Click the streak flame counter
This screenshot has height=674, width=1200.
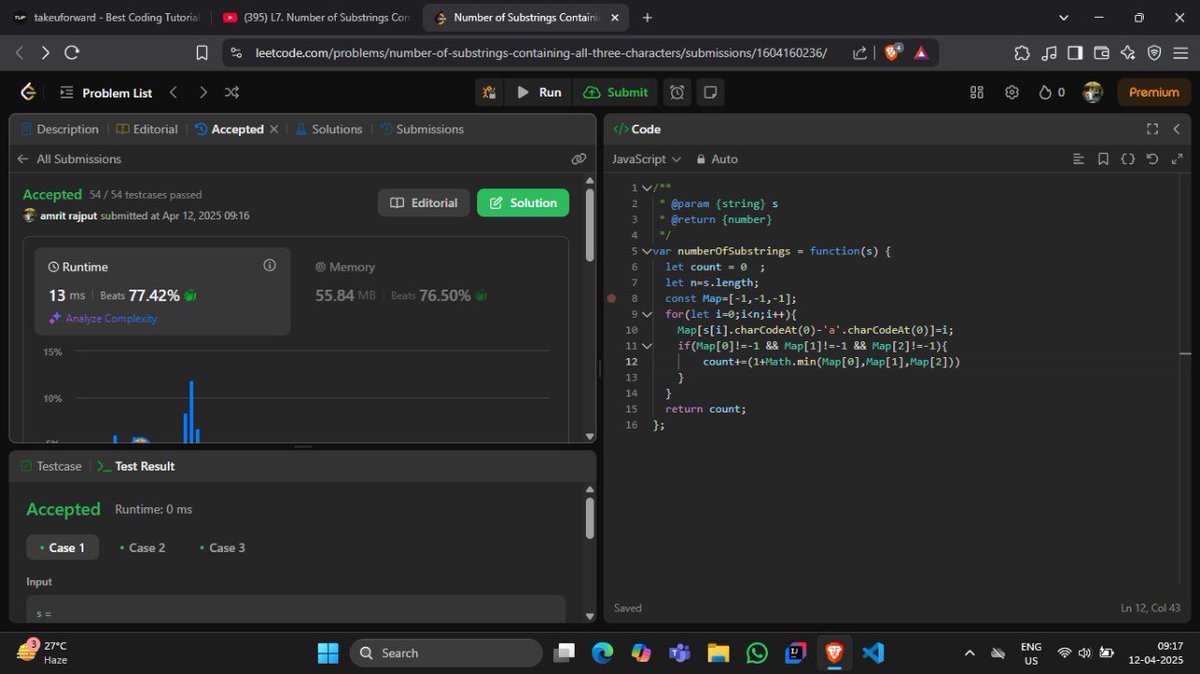point(1052,92)
